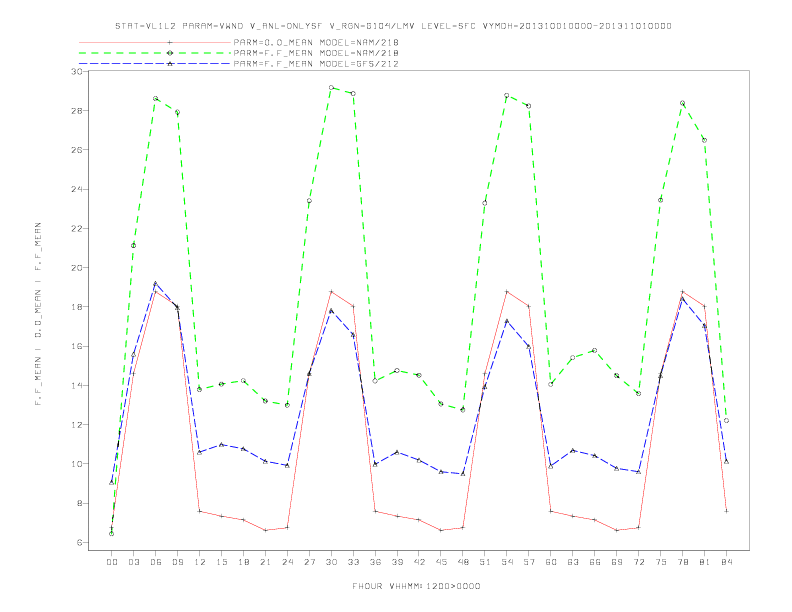Screen dimensions: 792x612
Task: Click x-axis tick label 30
Action: (331, 562)
